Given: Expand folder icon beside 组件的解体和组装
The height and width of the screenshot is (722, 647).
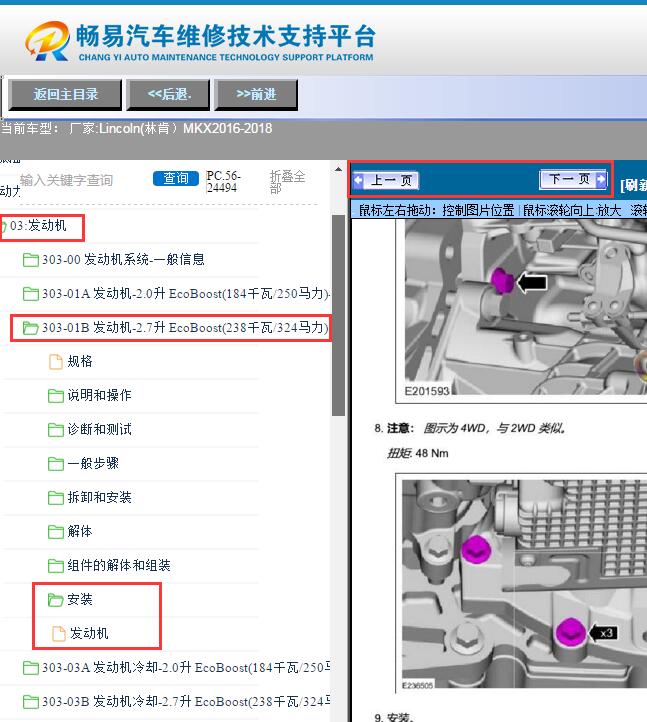Looking at the screenshot, I should pyautogui.click(x=56, y=565).
